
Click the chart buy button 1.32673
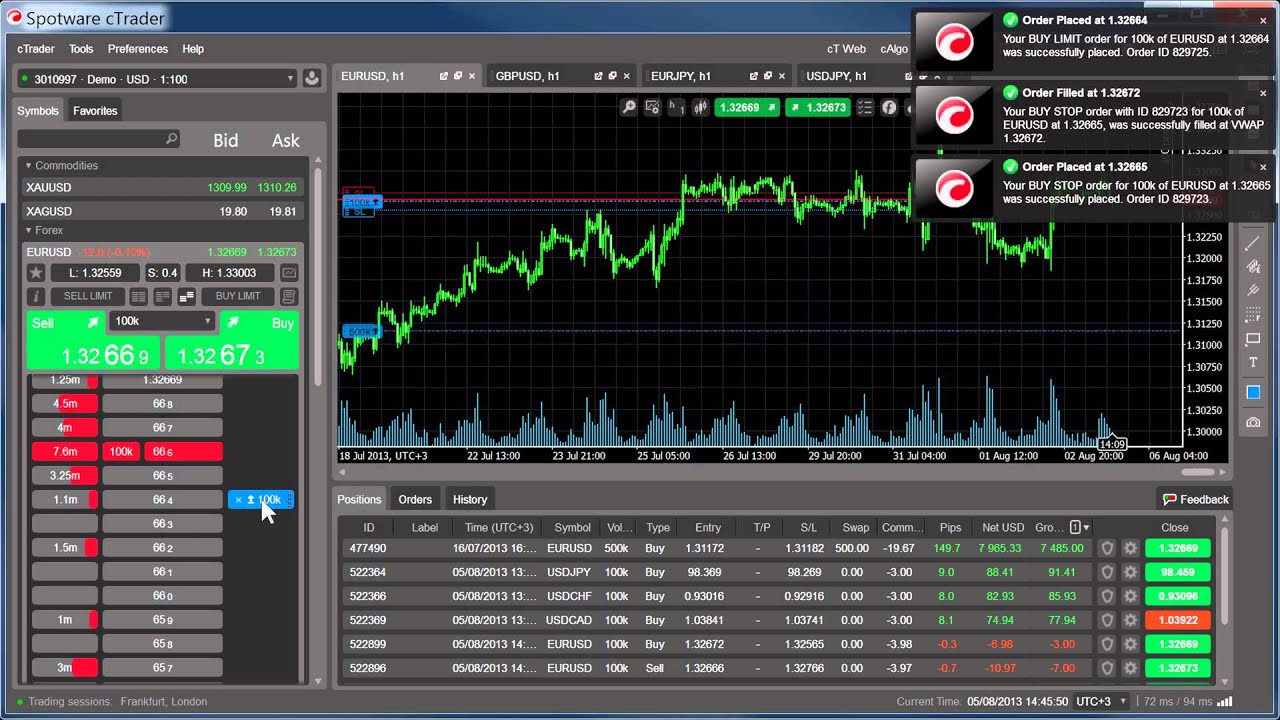pyautogui.click(x=817, y=107)
